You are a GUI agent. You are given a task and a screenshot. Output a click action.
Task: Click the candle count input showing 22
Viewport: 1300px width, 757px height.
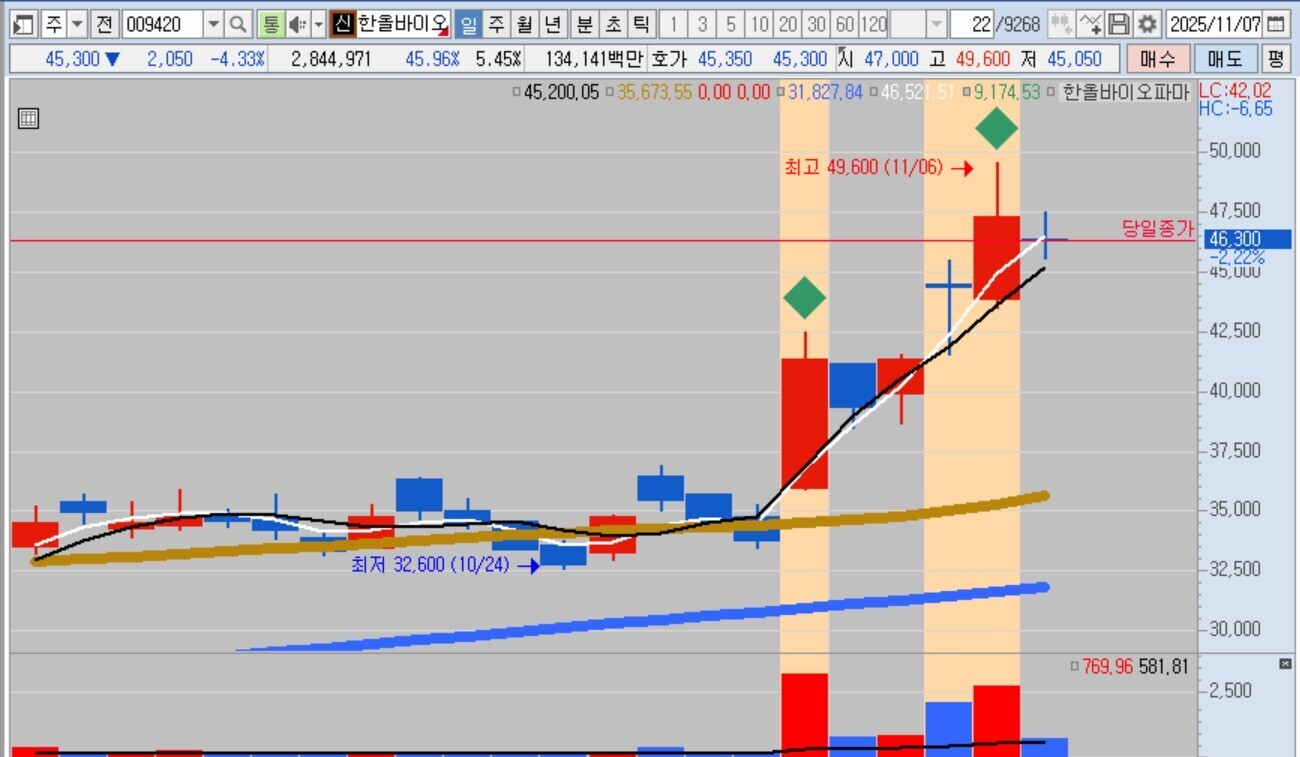tap(971, 24)
